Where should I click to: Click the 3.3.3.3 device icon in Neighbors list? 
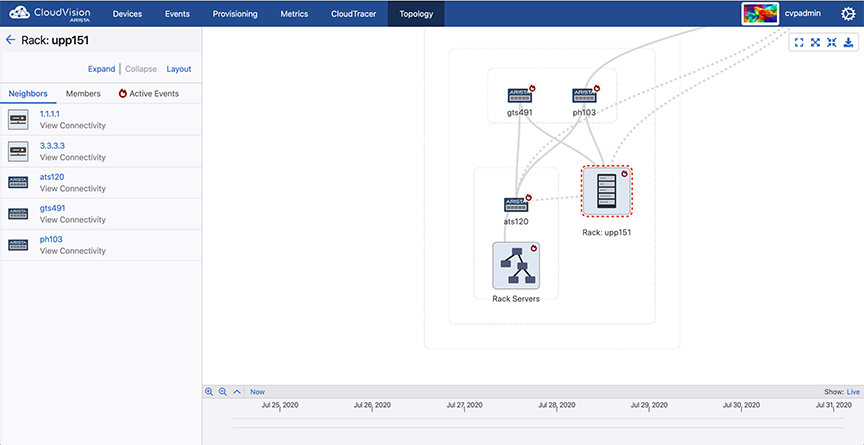point(18,151)
